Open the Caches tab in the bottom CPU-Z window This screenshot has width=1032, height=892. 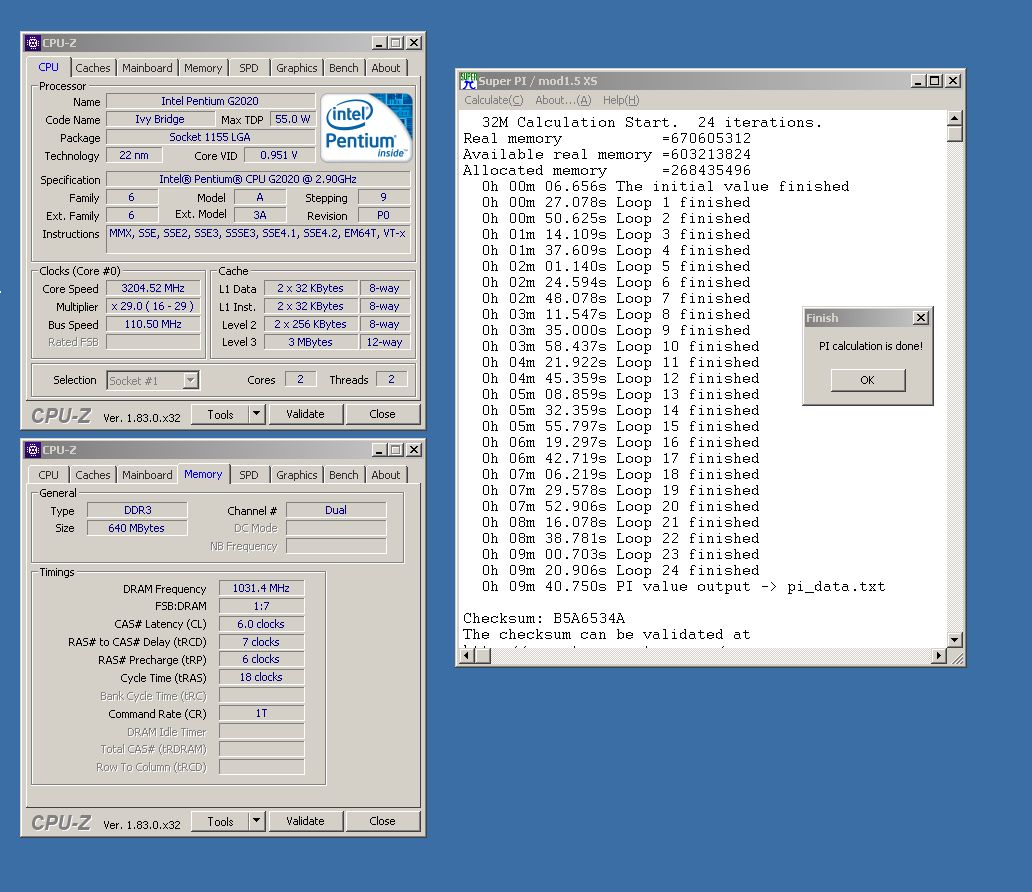click(x=93, y=475)
